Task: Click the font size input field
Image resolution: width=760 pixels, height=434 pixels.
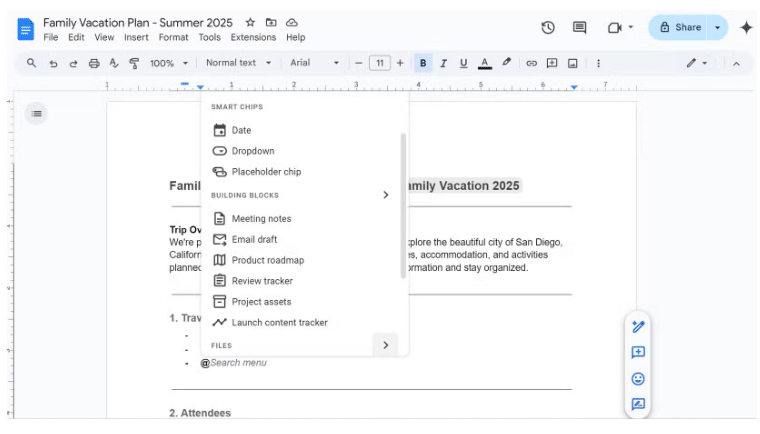Action: pos(379,63)
